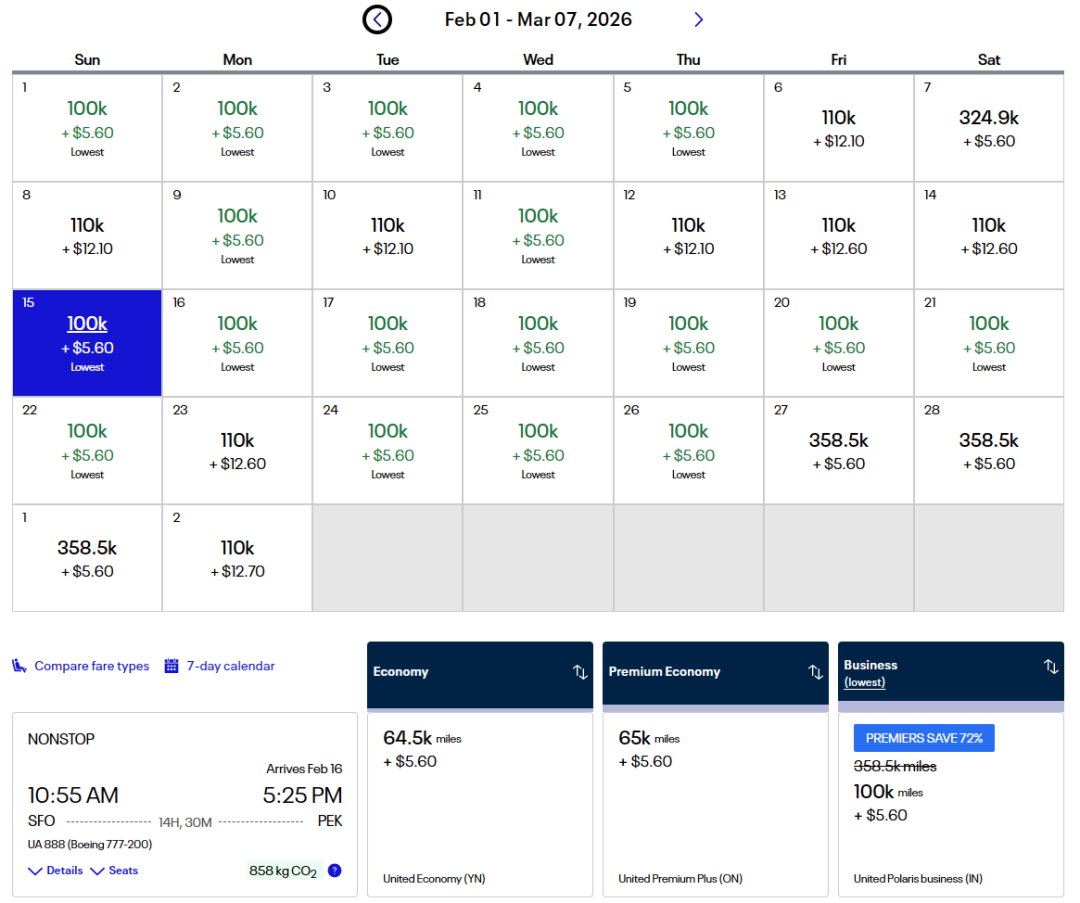This screenshot has height=903, width=1080.
Task: Open Compare fare types link
Action: pyautogui.click(x=91, y=666)
